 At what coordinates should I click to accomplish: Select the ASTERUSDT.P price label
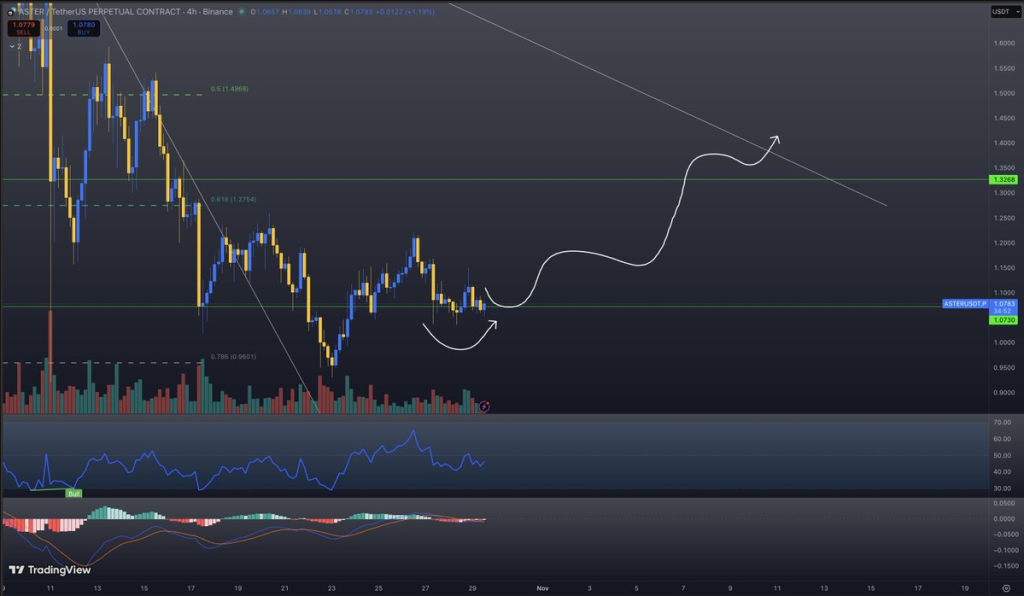965,302
